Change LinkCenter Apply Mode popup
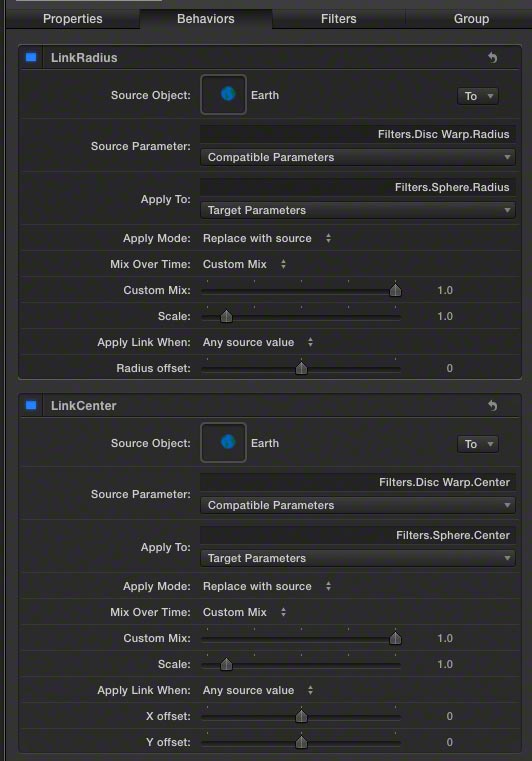 coord(267,586)
